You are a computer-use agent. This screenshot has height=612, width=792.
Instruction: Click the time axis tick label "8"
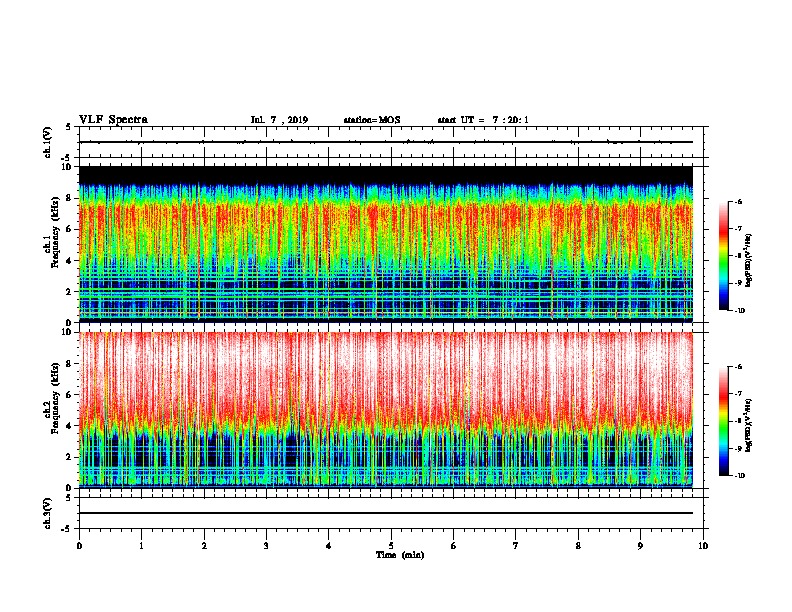(578, 546)
